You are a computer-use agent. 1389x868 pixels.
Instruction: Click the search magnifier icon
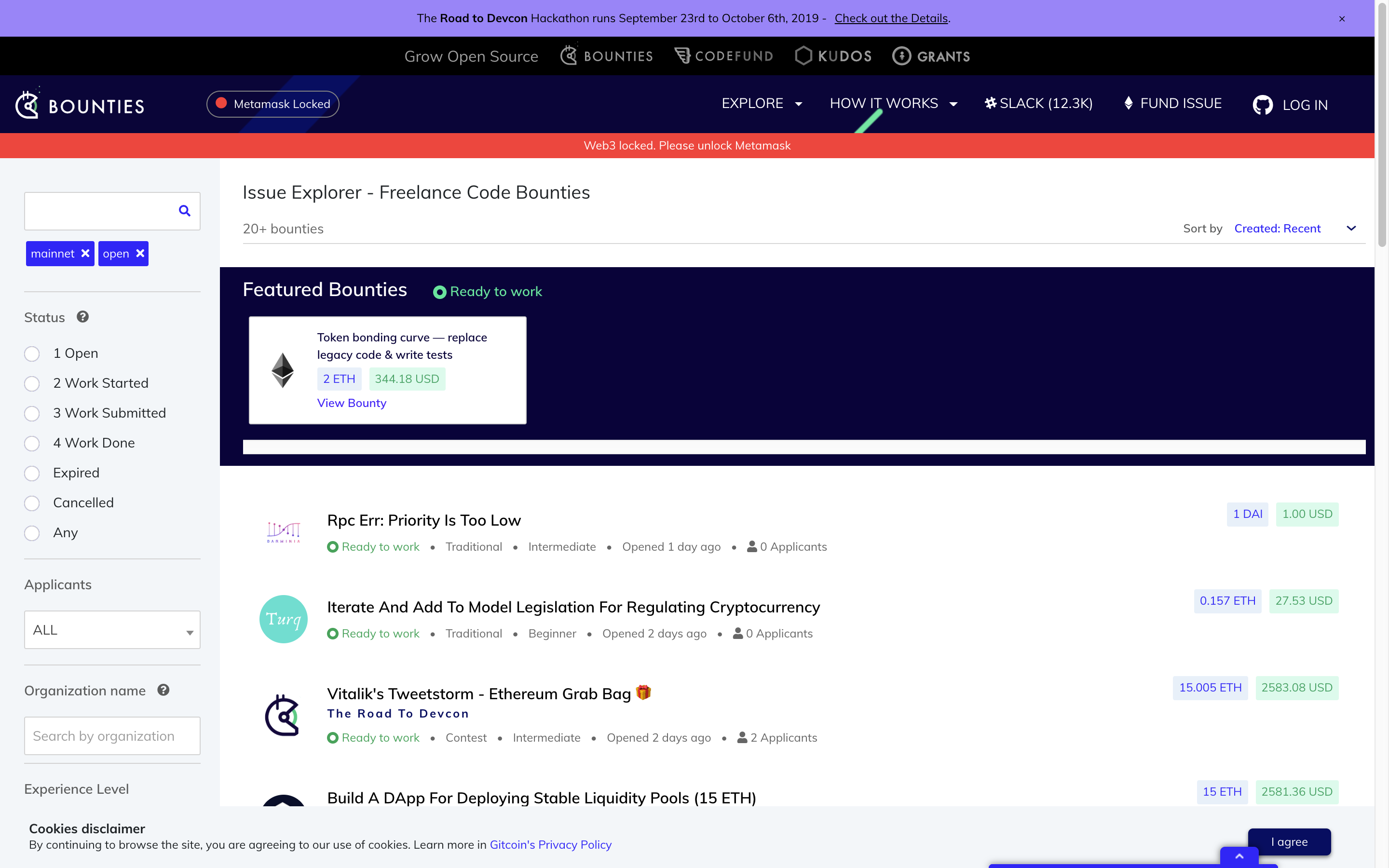[x=184, y=211]
